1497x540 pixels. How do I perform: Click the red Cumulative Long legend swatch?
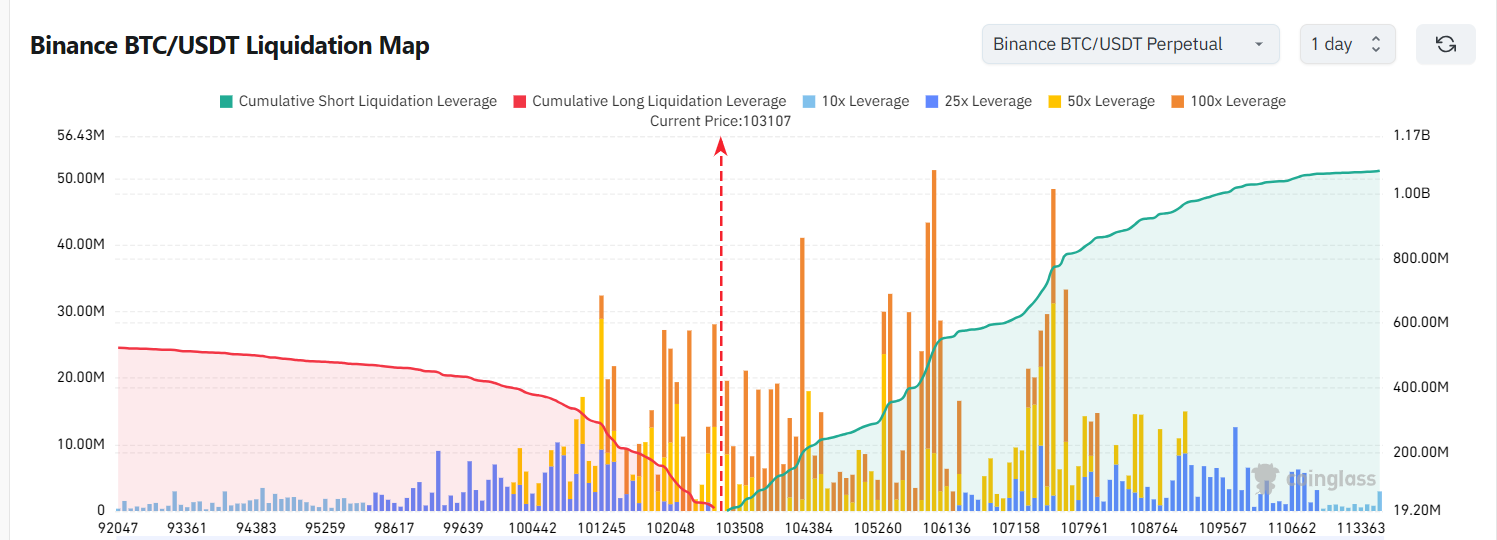(x=520, y=101)
